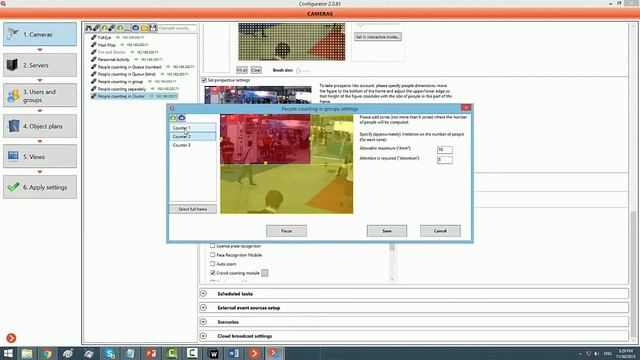Screen dimensions: 640x360
Task: Go to step 2. Servers
Action: tap(40, 65)
